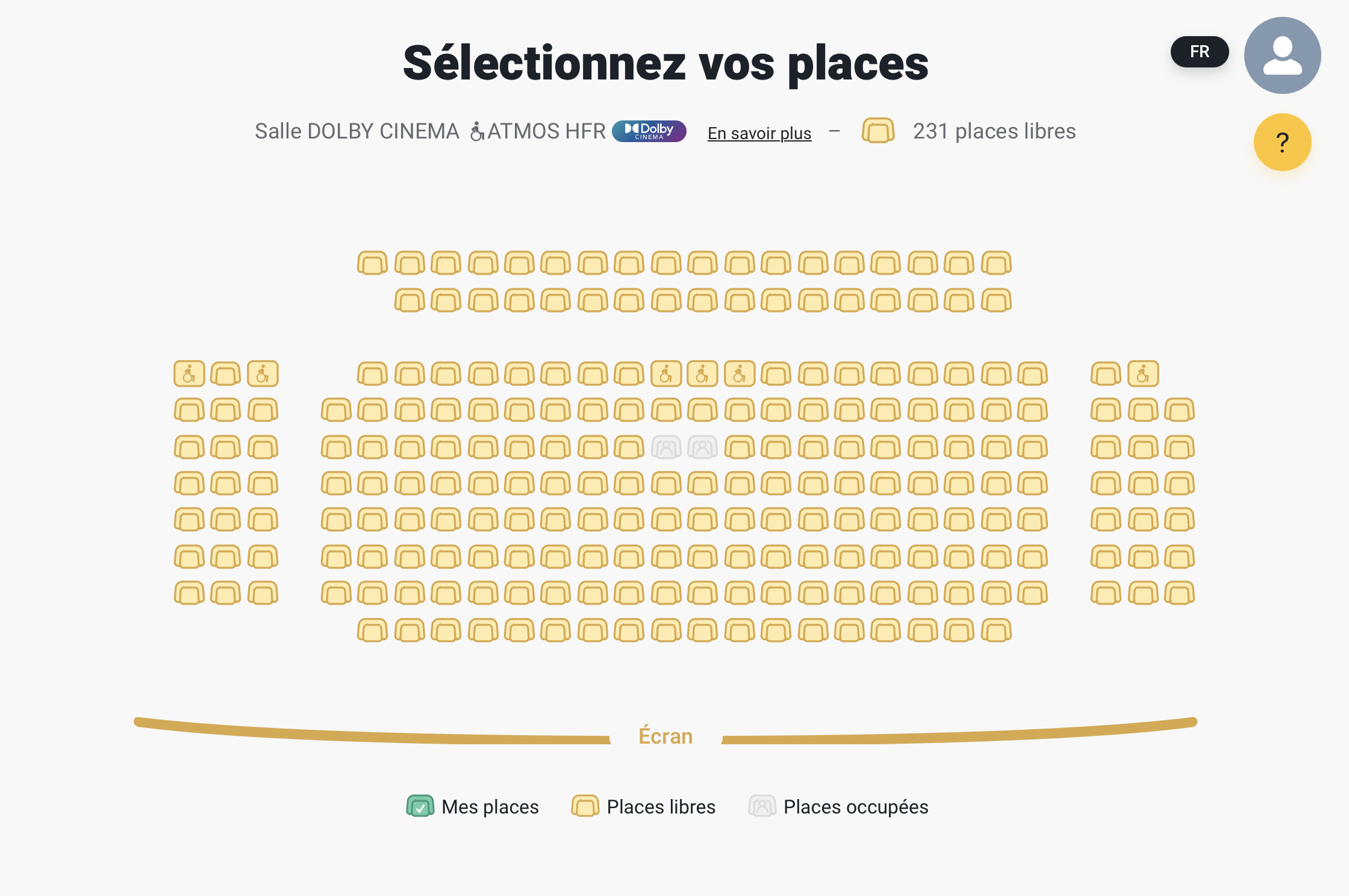
Task: Click the Dolby Cinema badge
Action: pyautogui.click(x=649, y=131)
